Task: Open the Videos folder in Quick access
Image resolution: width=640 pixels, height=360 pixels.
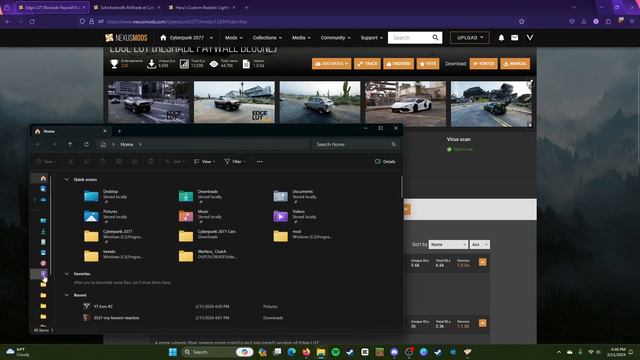Action: coord(295,216)
